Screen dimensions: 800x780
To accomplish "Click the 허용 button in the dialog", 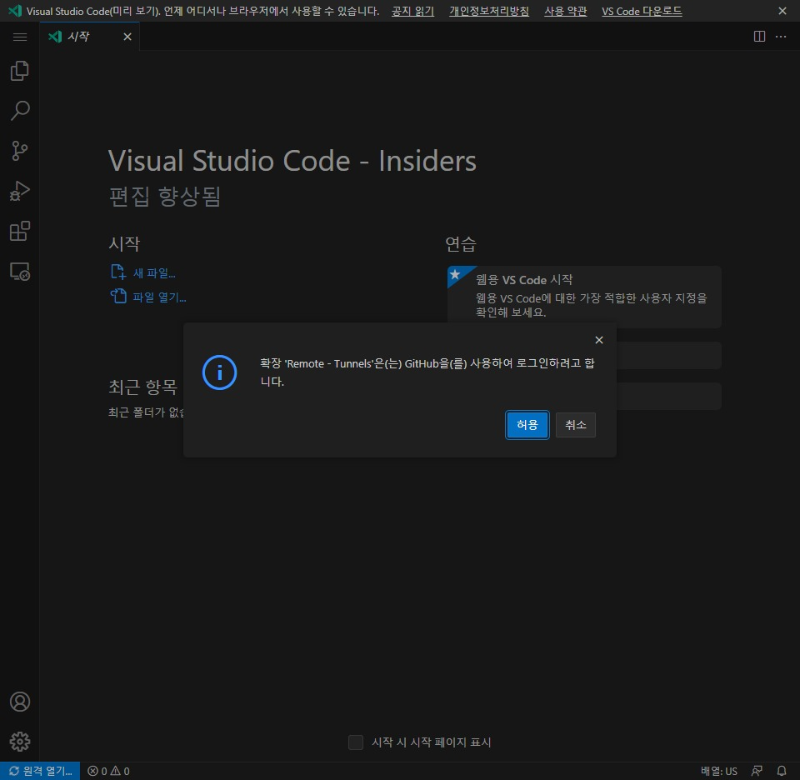I will 527,424.
